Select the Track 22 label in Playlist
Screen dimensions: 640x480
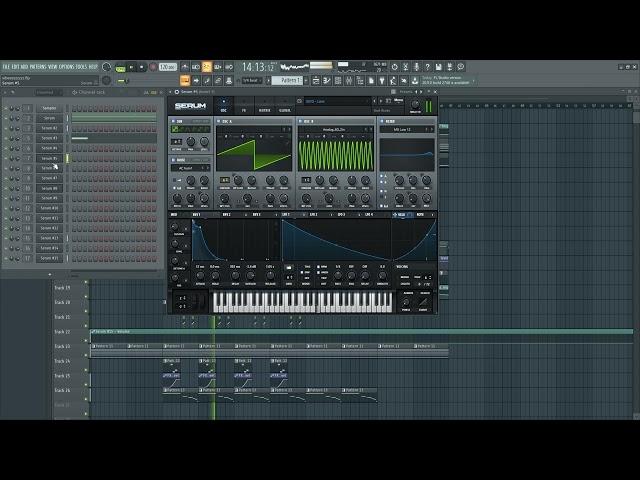(x=62, y=332)
